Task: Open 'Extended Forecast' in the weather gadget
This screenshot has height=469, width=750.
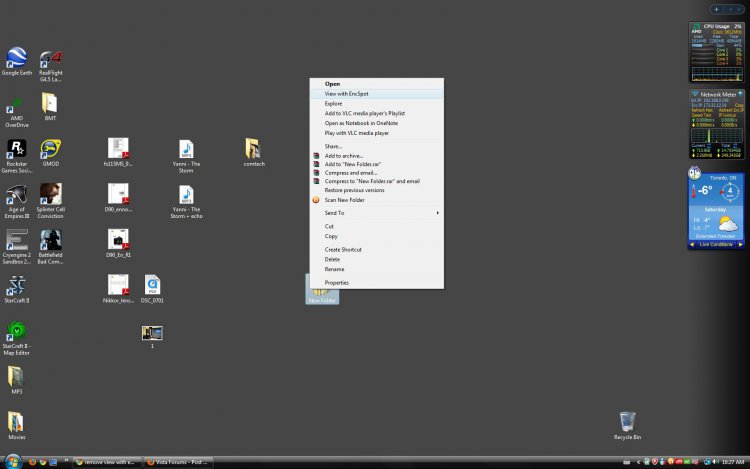Action: pyautogui.click(x=716, y=236)
